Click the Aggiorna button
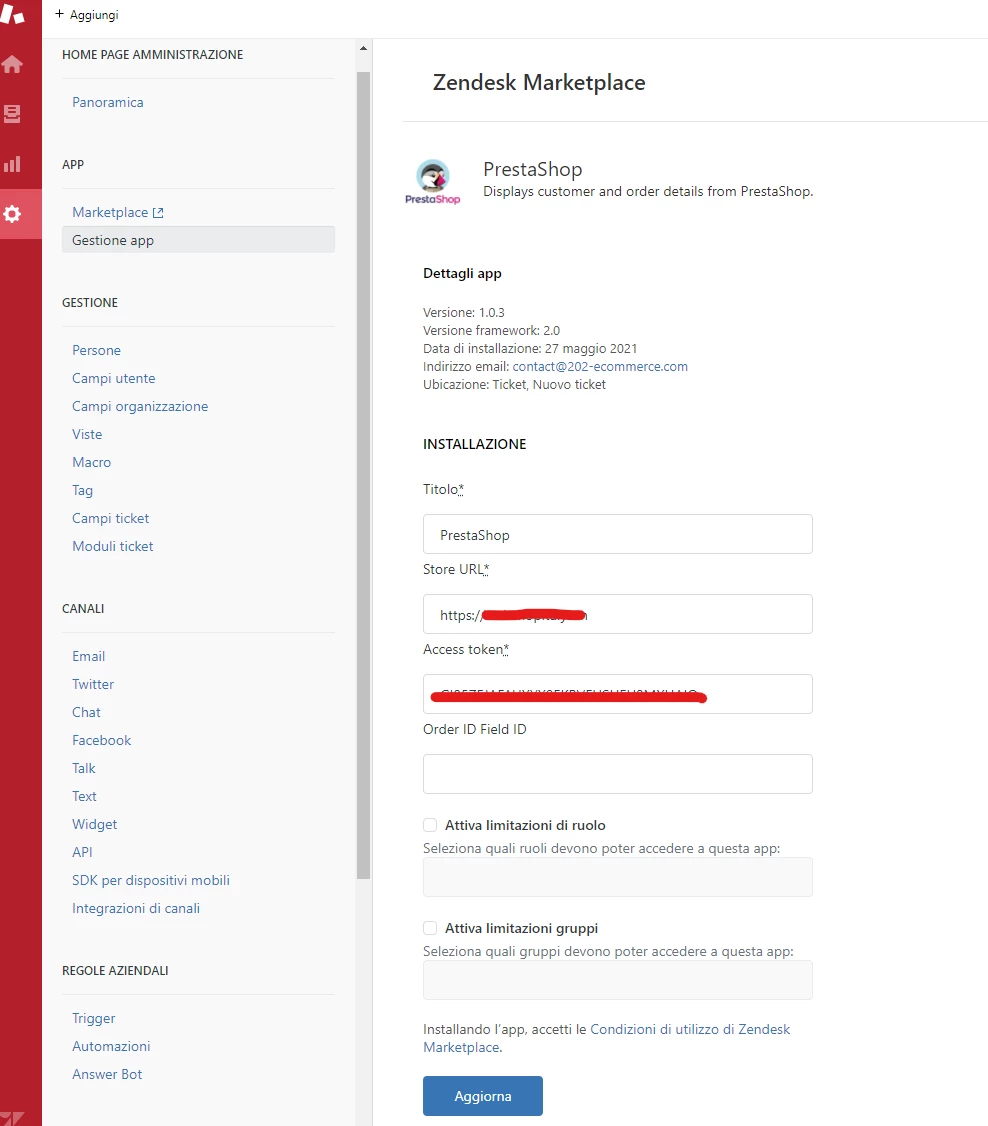 coord(483,1096)
